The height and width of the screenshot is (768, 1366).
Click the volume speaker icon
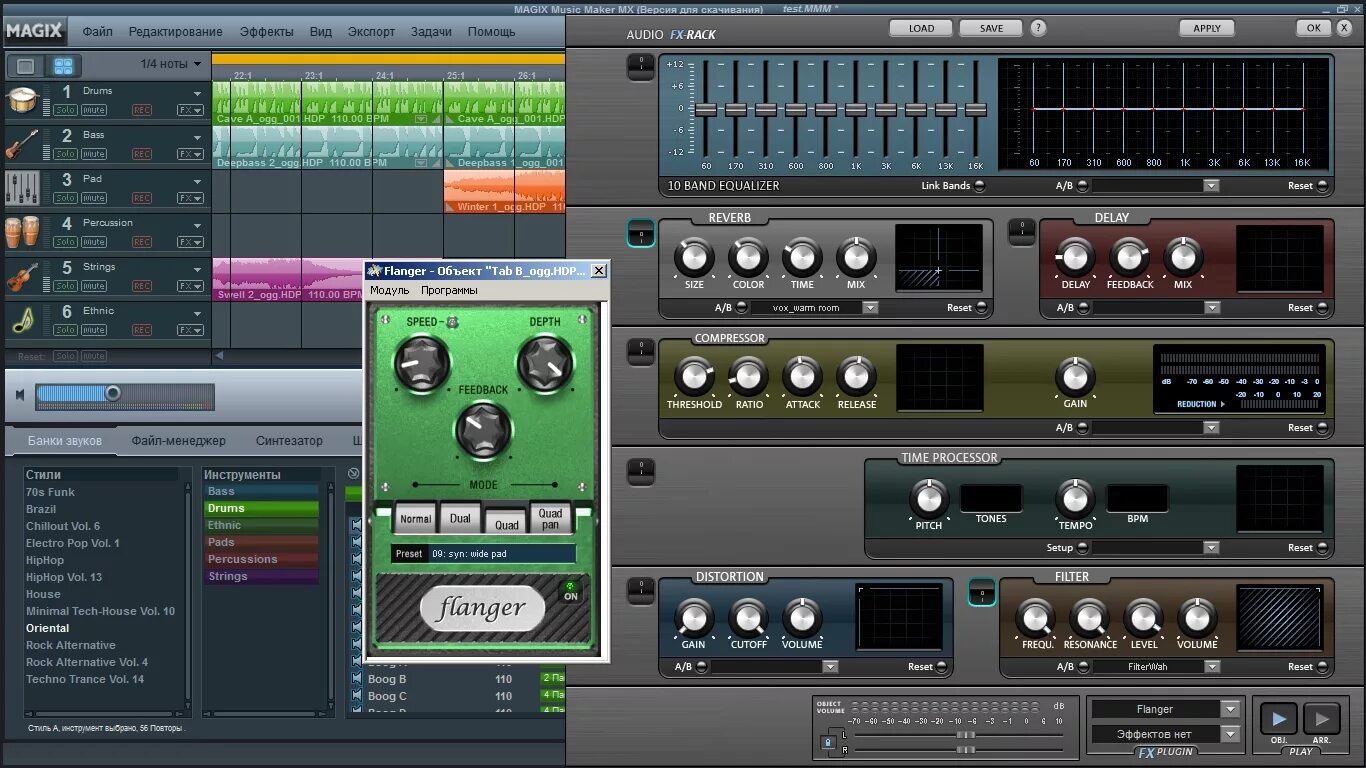point(19,395)
